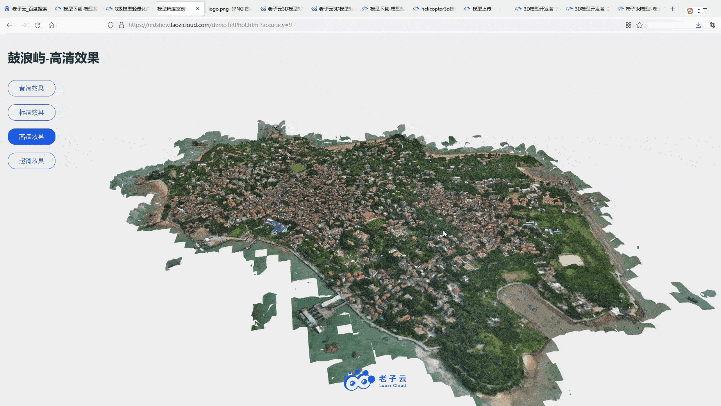The width and height of the screenshot is (721, 406).
Task: Bookmark this page with the star
Action: pyautogui.click(x=639, y=25)
